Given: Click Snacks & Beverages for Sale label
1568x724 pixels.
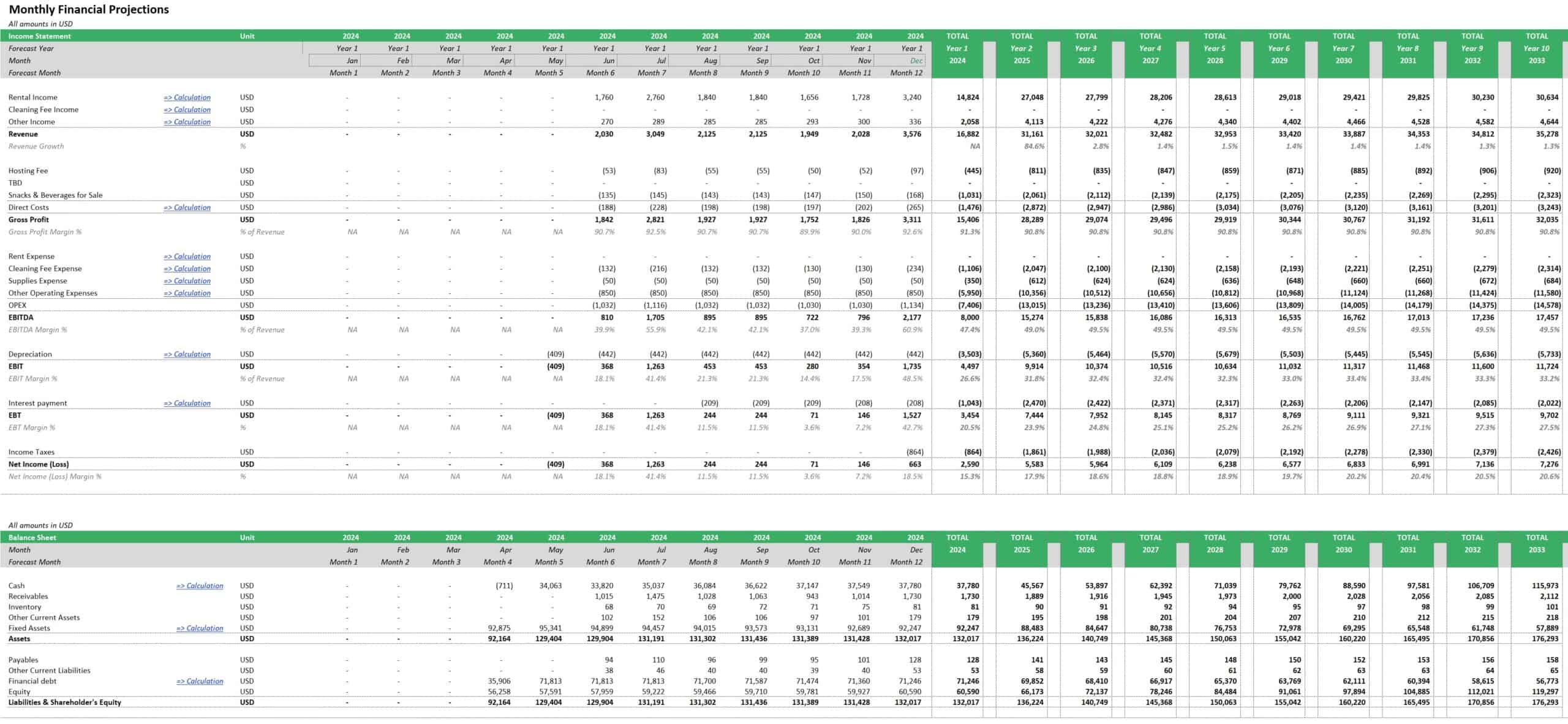Looking at the screenshot, I should tap(56, 195).
